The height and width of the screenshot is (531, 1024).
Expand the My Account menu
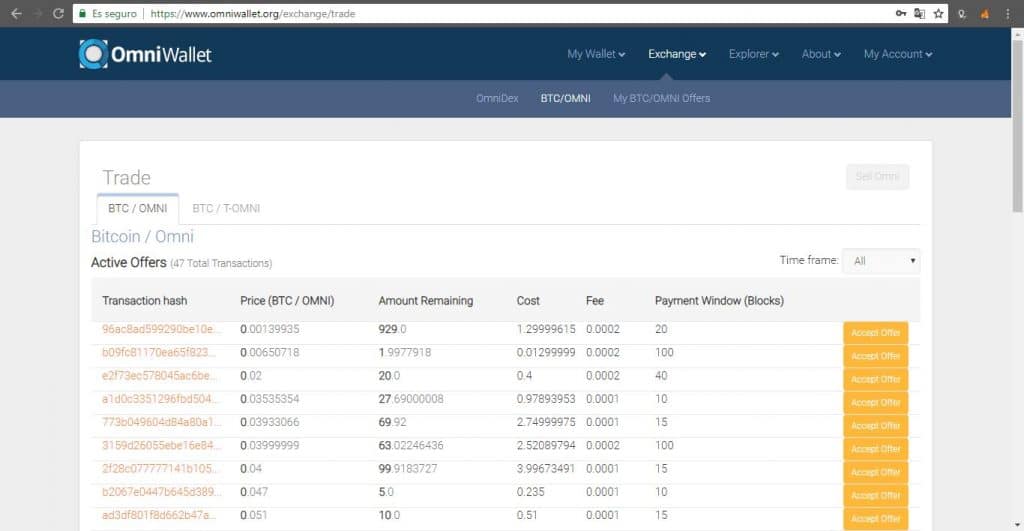898,54
